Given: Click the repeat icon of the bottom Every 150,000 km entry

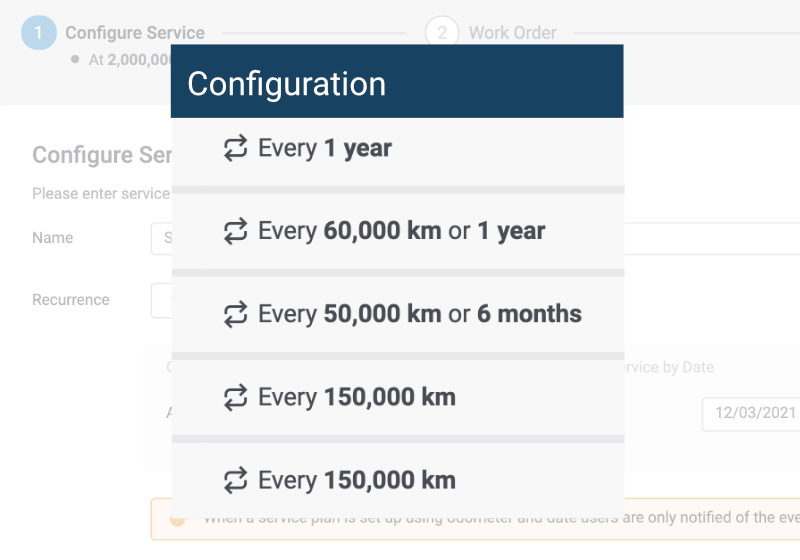Looking at the screenshot, I should (235, 480).
